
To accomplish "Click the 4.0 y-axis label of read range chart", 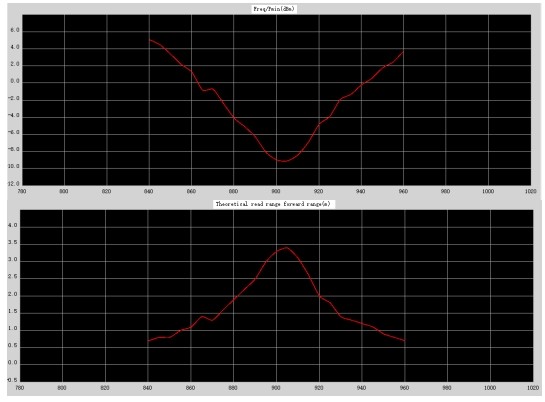I will [13, 225].
